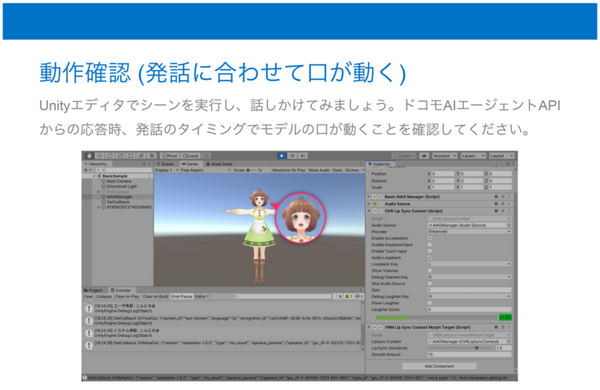Switch to the Asset Store tab

tap(219, 164)
